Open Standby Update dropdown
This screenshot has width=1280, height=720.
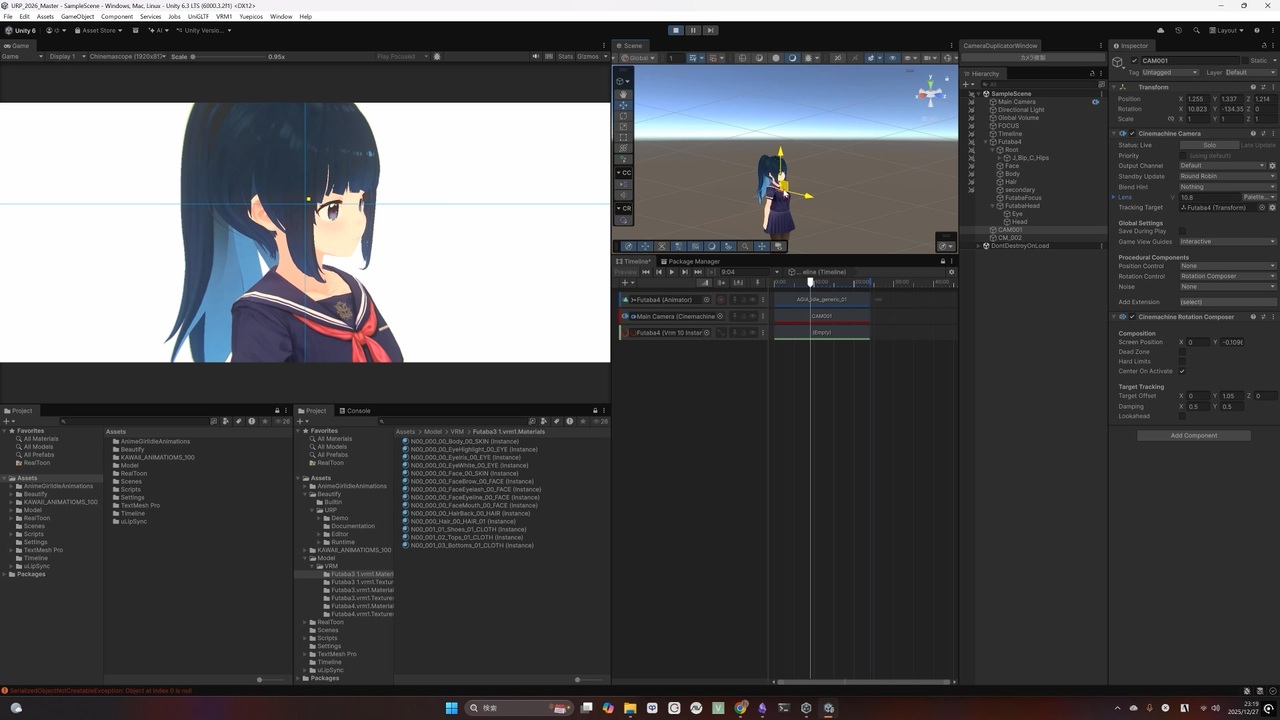tap(1228, 176)
